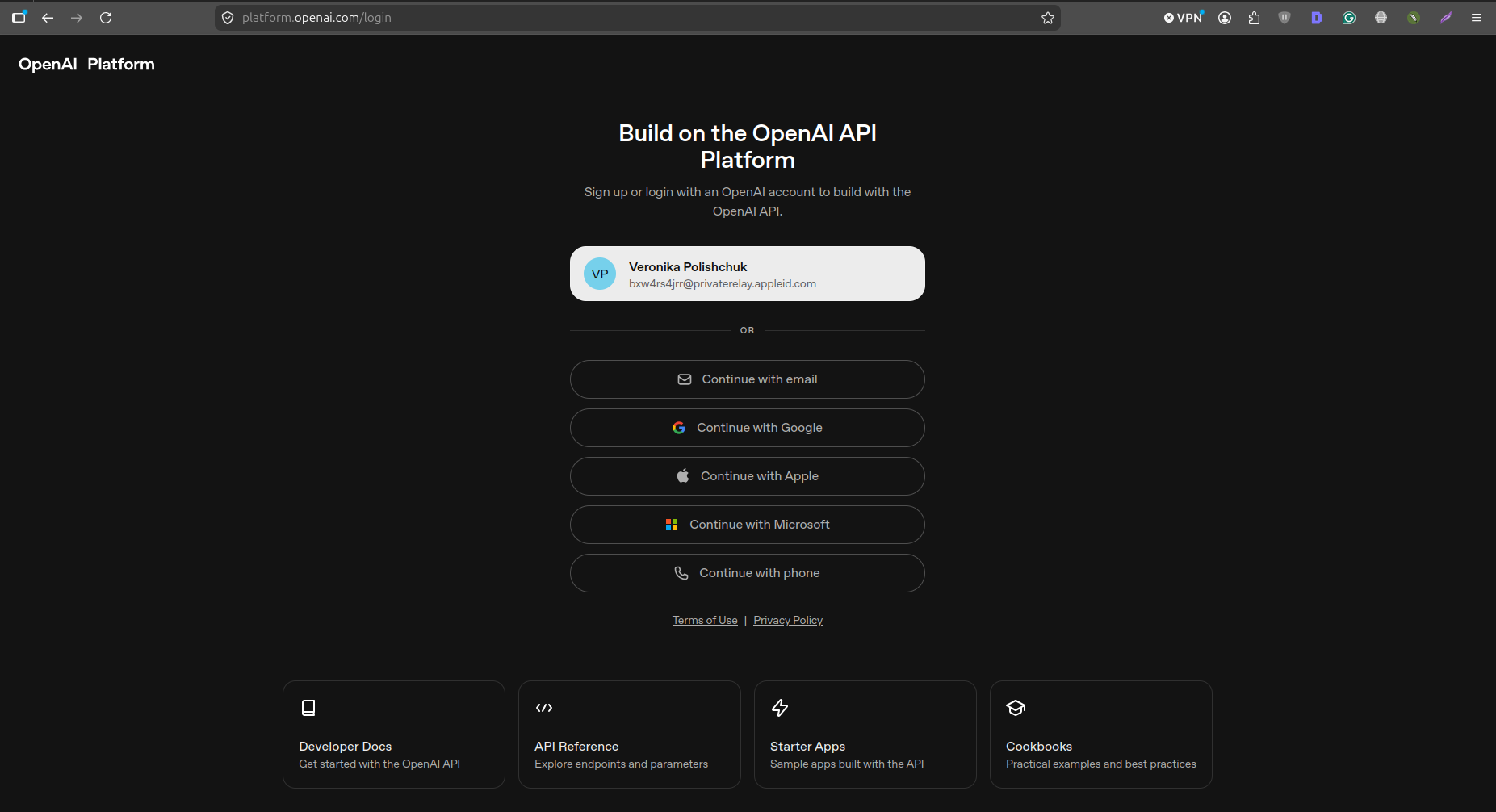Screen dimensions: 1496x812
Task: Click the lightning bolt icon on Starter Apps
Action: coord(780,708)
